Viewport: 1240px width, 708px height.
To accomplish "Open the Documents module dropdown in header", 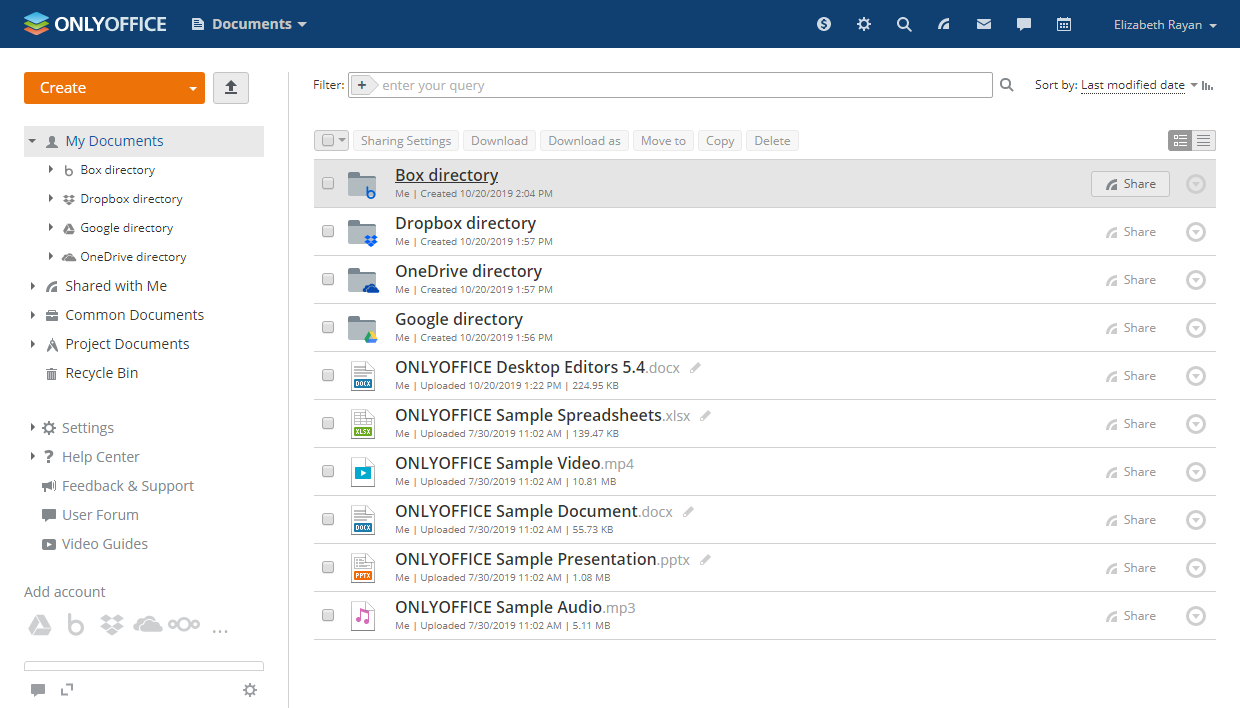I will (x=250, y=24).
